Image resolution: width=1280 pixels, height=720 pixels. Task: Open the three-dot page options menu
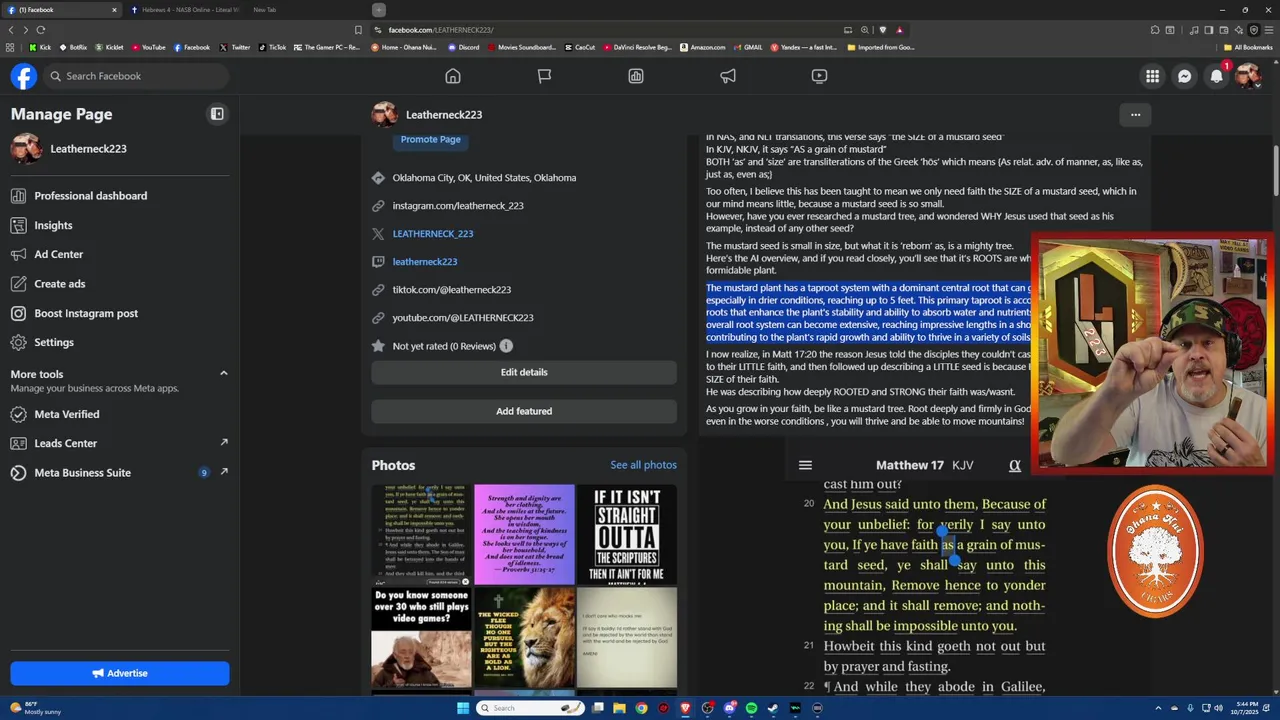[x=1135, y=115]
